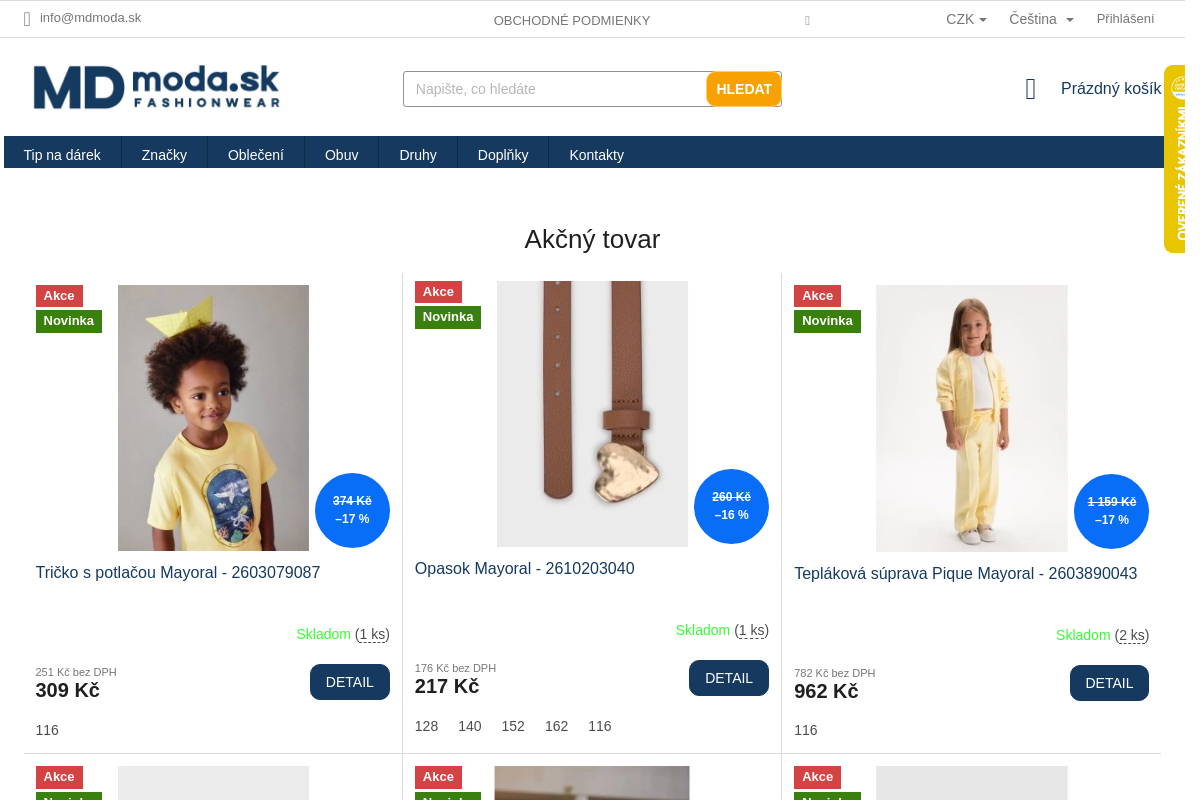This screenshot has width=1200, height=800.
Task: Click the 374 Kč −17 % discount badge
Action: click(x=352, y=510)
